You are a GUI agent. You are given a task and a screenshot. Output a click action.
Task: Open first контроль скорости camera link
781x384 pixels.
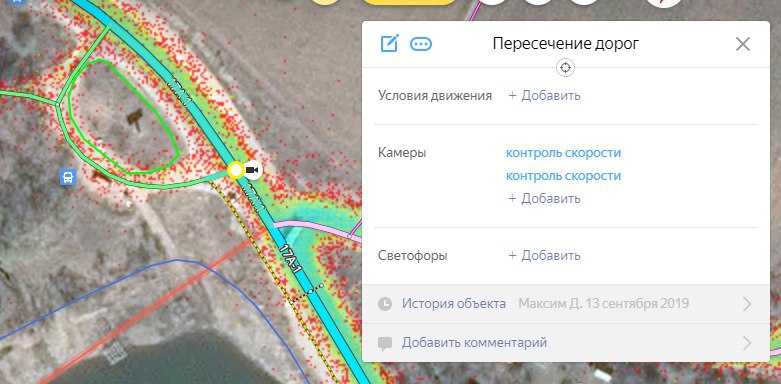(x=563, y=152)
